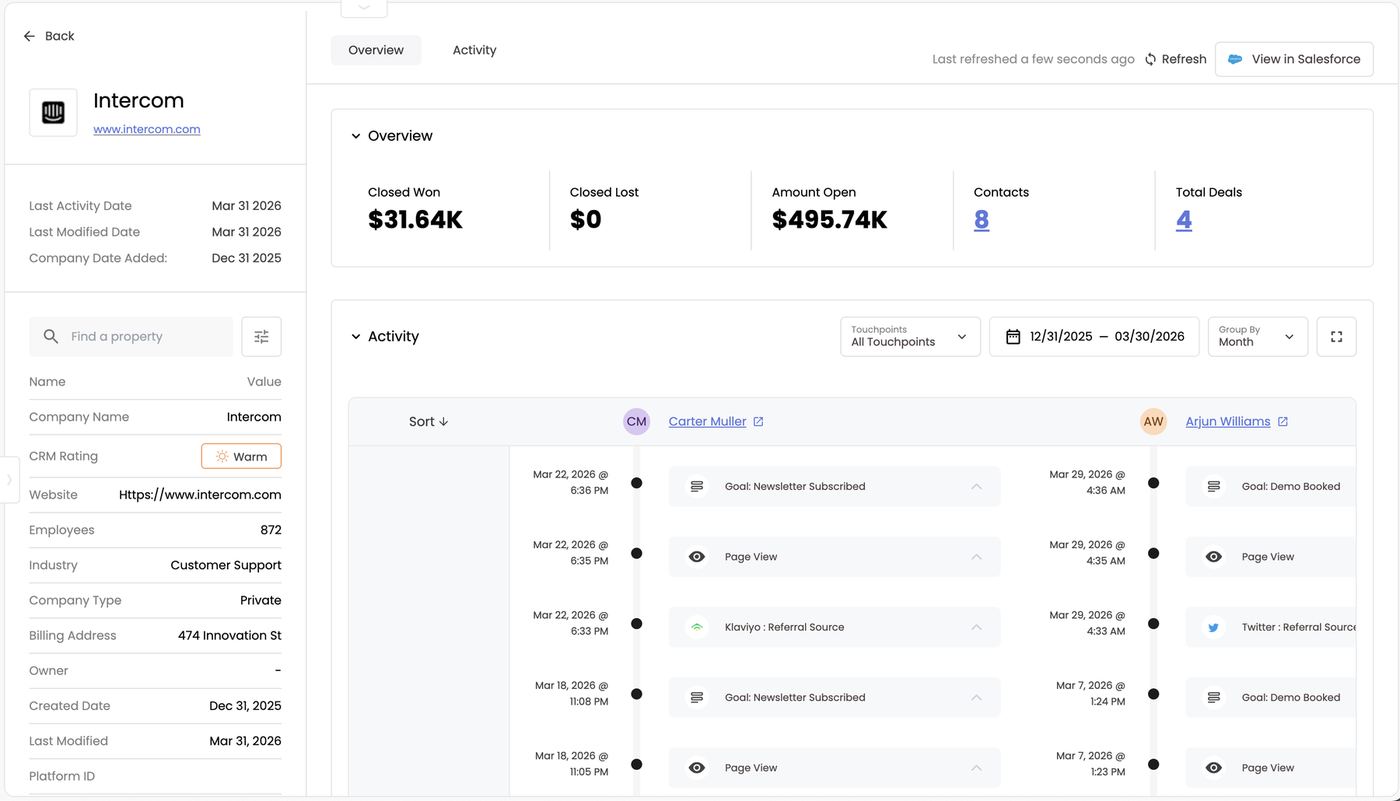Collapse Mar 18 11:08 PM Newsletter Subscribed chevron
This screenshot has width=1400, height=801.
coord(977,698)
